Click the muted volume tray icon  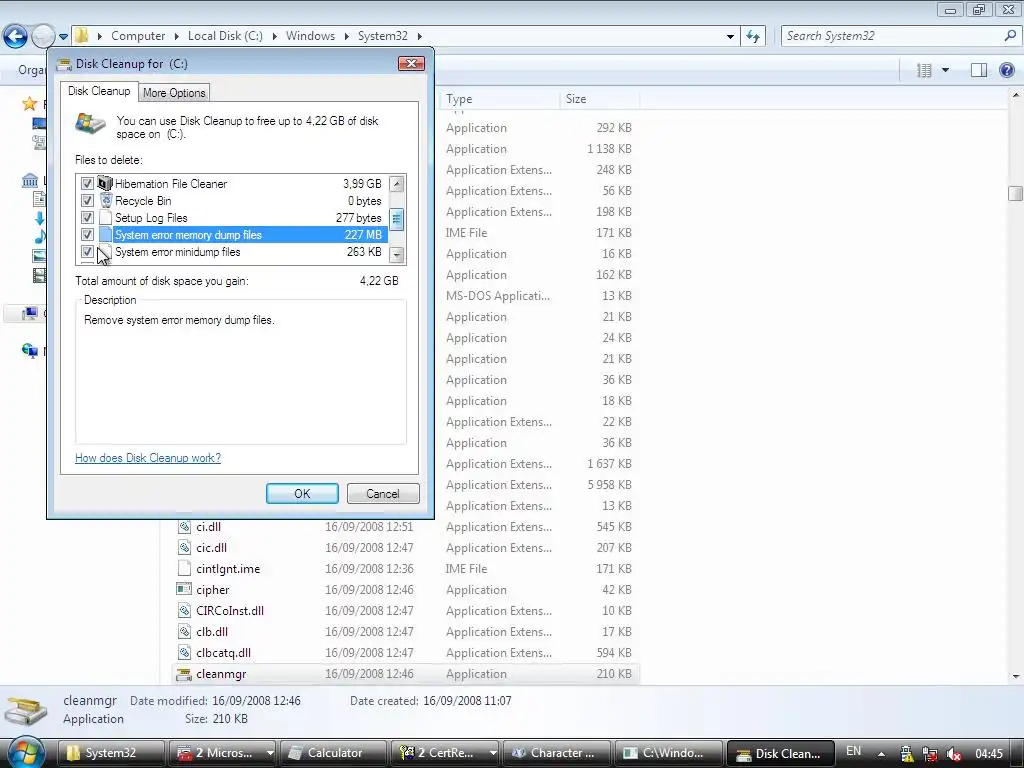954,754
